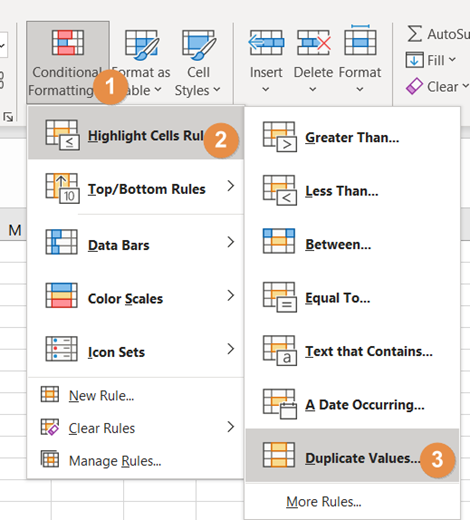Click the Format as Table icon

tap(142, 45)
